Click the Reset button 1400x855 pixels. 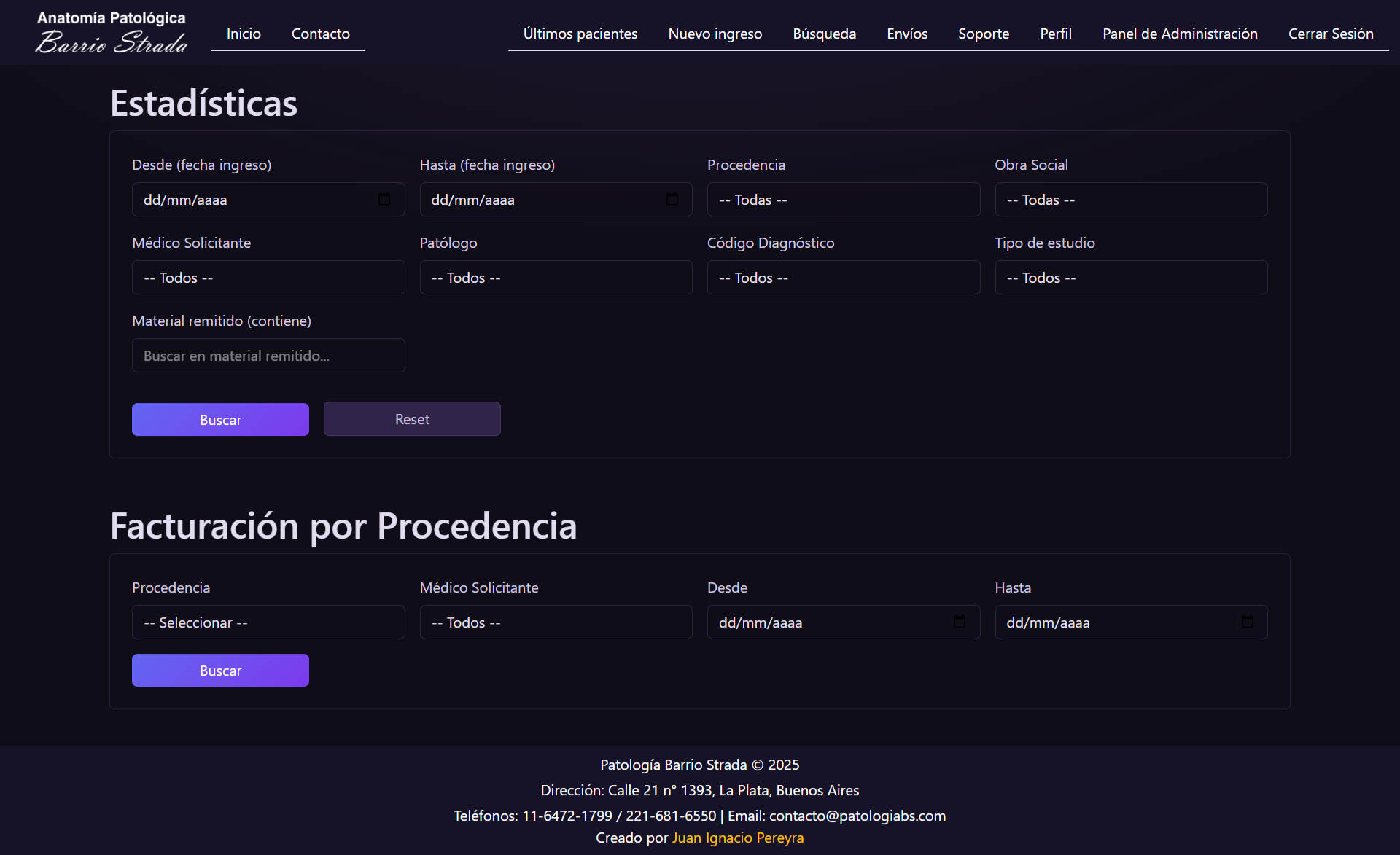(x=411, y=419)
